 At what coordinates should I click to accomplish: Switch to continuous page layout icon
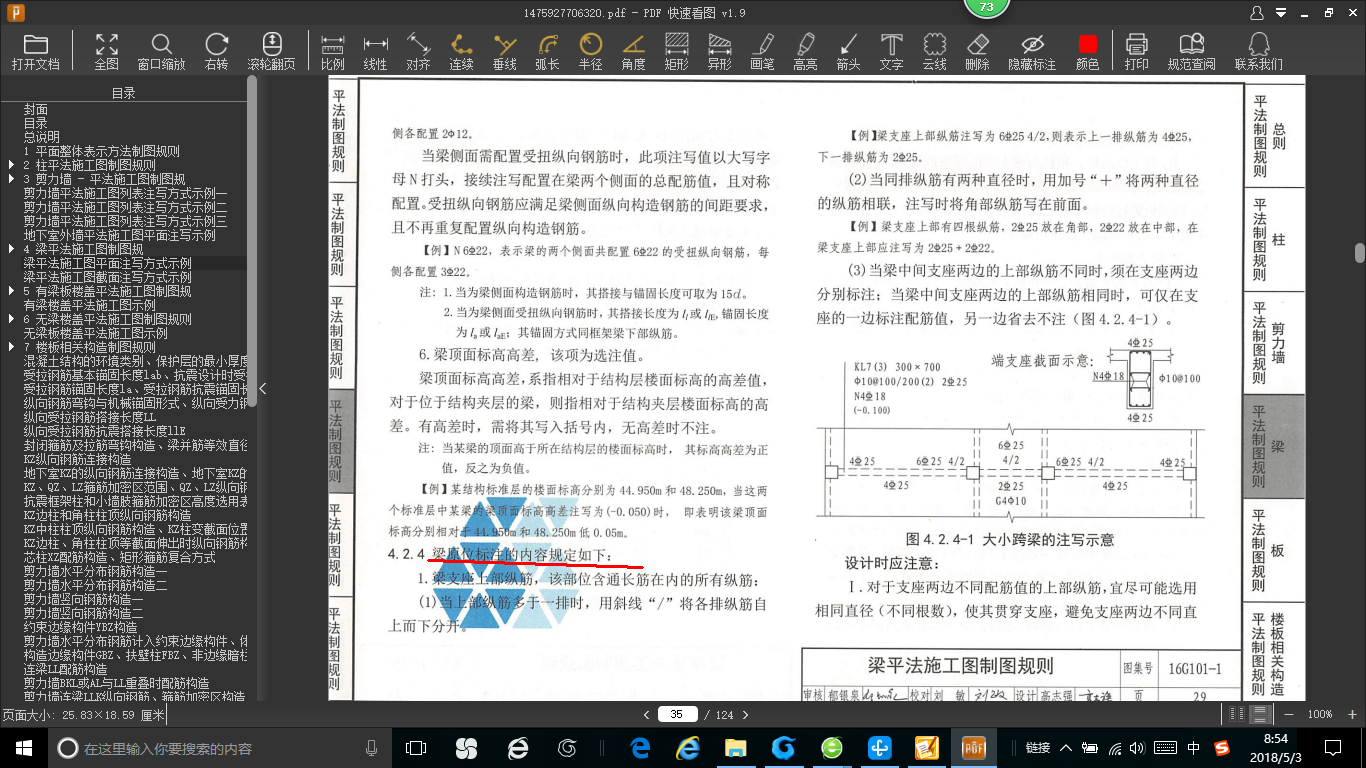1260,714
